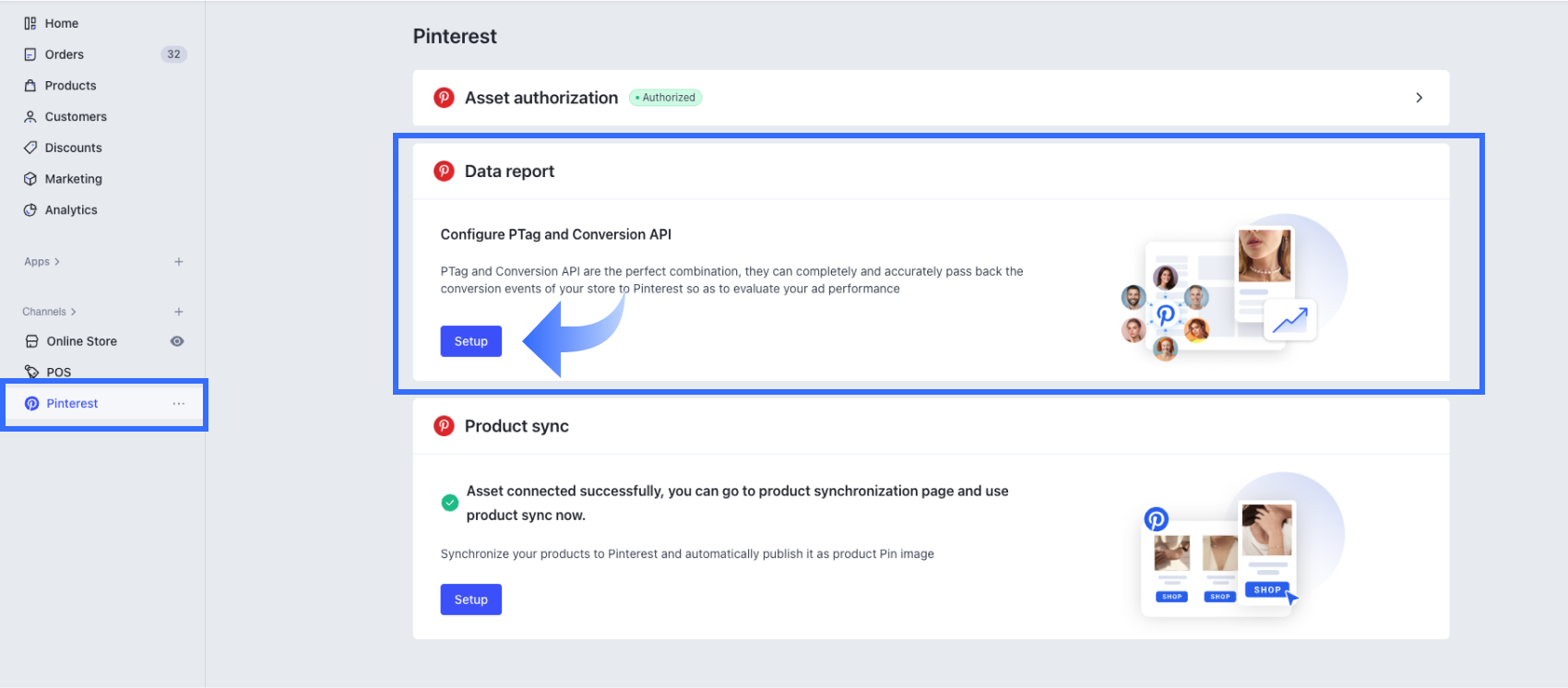
Task: Click 'Configure PTag and Conversion API' text
Action: (x=556, y=234)
